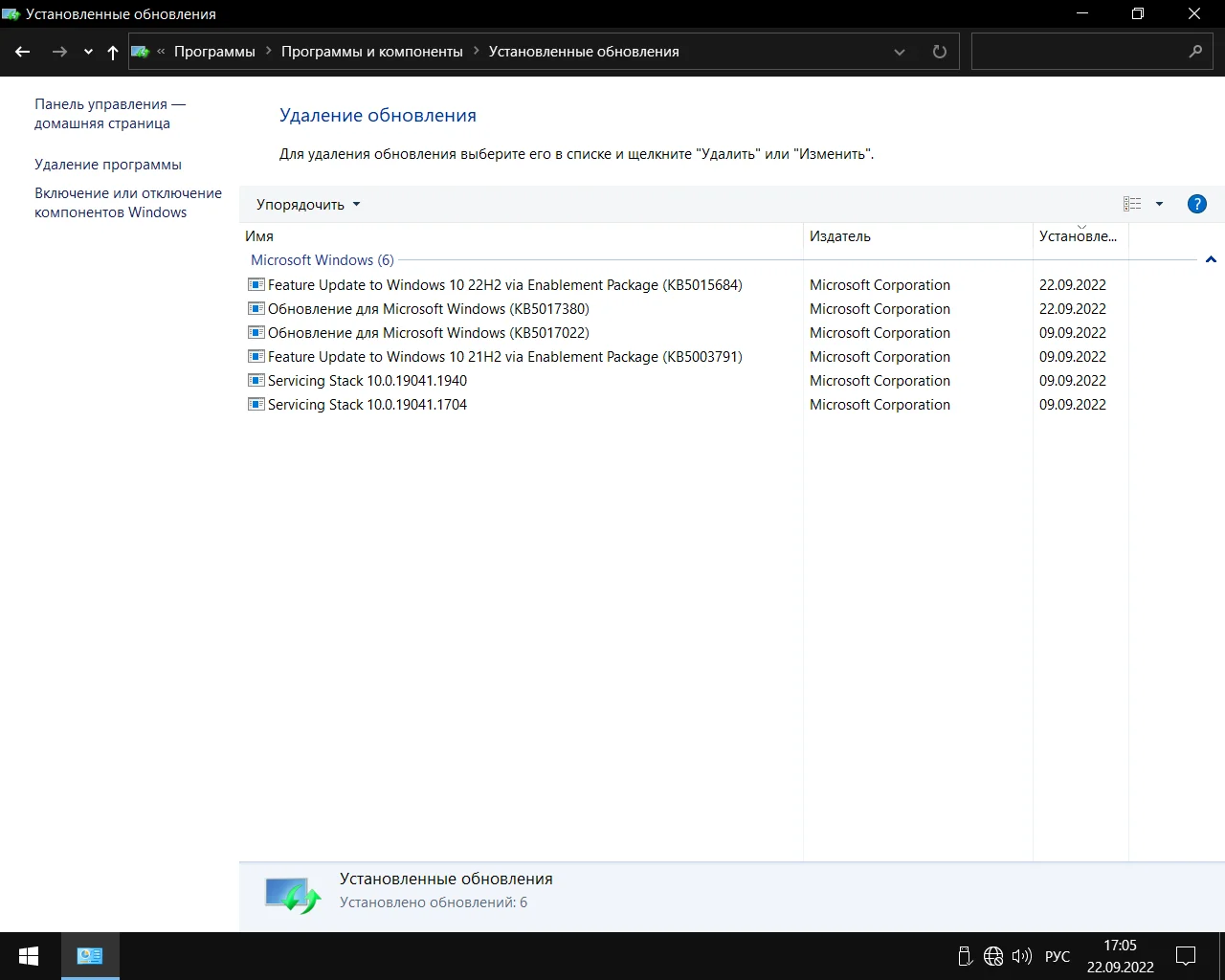Expand the hidden breadcrumb levels chevron
The height and width of the screenshot is (980, 1225).
pos(161,52)
